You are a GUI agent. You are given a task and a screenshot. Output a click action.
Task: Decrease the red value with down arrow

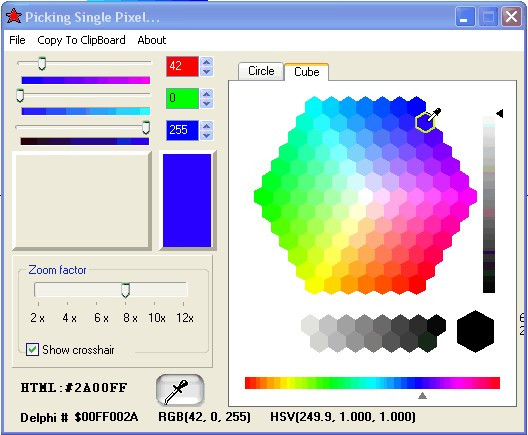(x=207, y=71)
